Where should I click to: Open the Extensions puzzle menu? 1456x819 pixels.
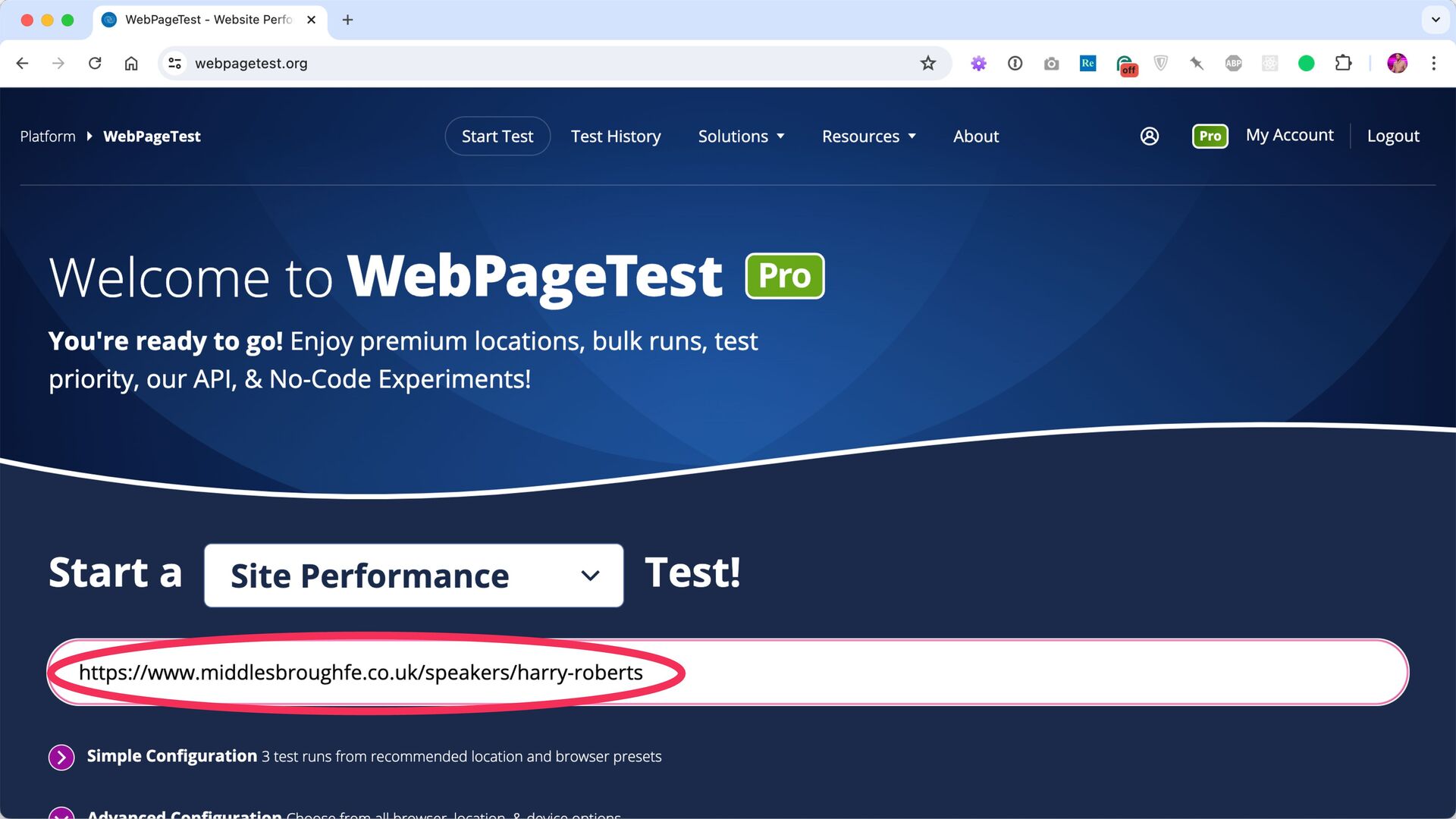(x=1343, y=63)
